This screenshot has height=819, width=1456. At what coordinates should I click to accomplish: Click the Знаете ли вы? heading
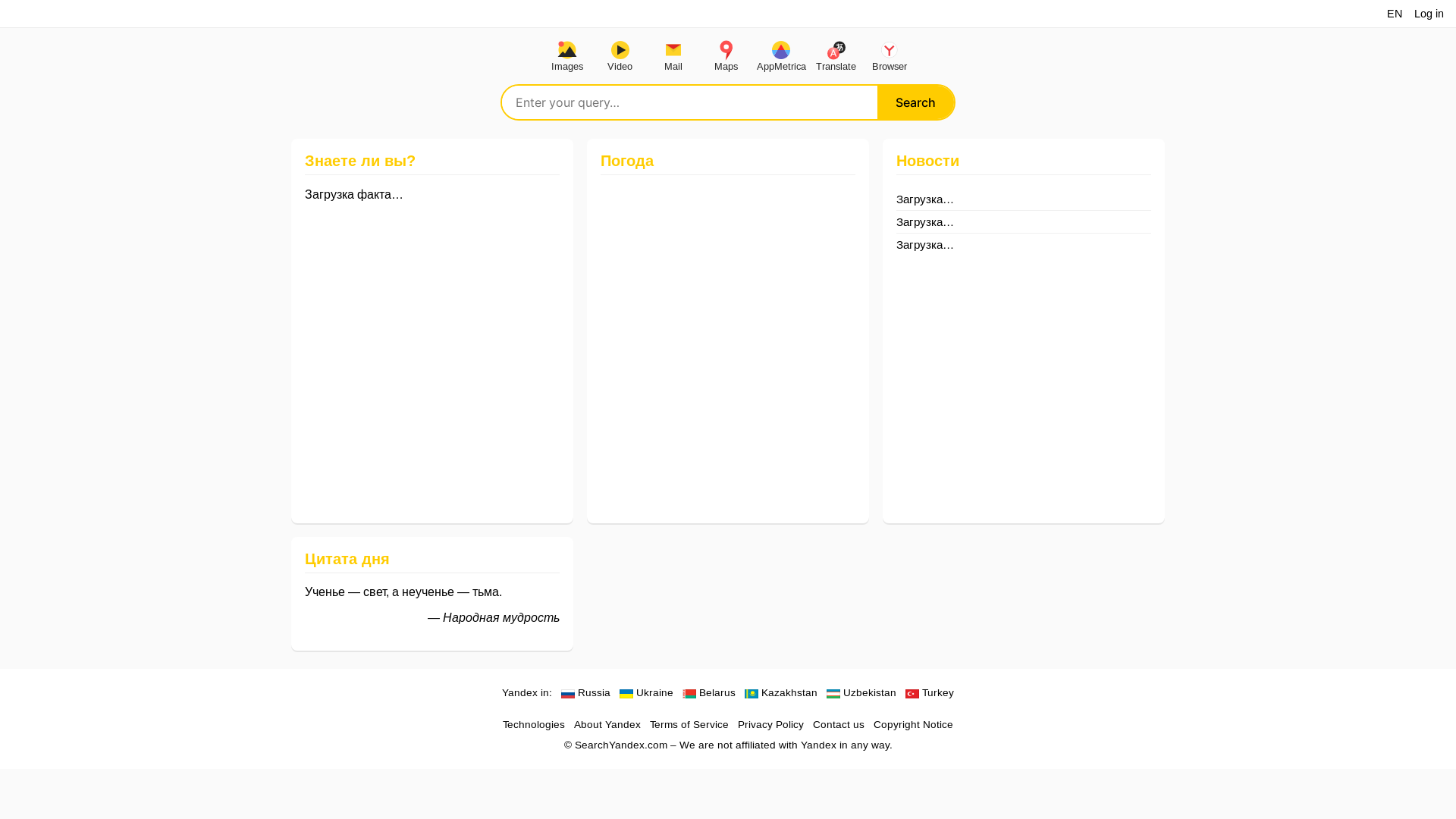click(360, 161)
